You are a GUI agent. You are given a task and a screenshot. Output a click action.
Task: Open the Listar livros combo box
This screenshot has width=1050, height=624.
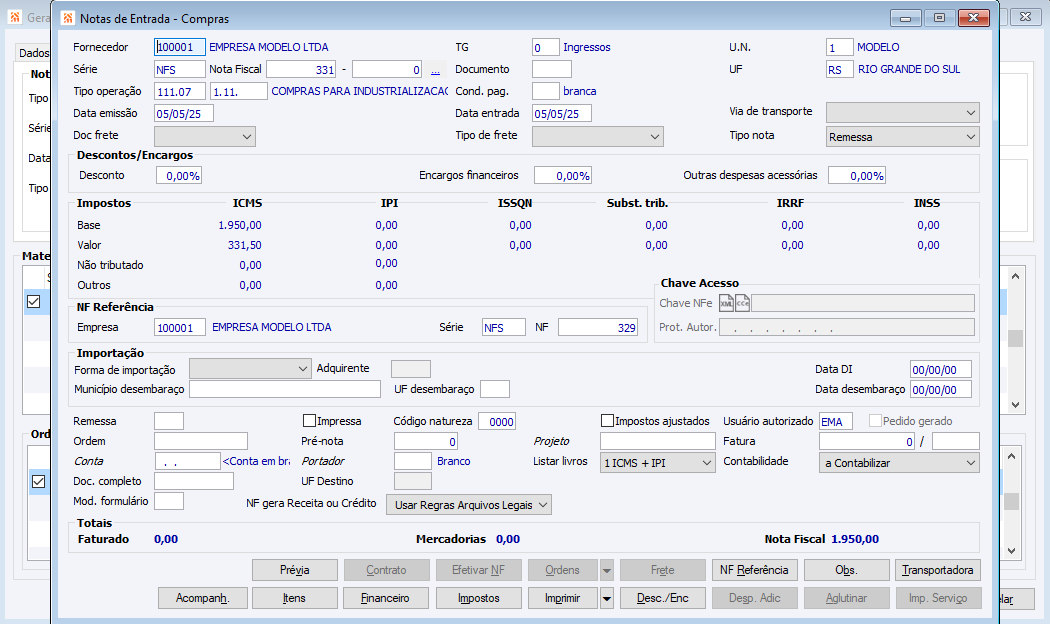tap(658, 463)
